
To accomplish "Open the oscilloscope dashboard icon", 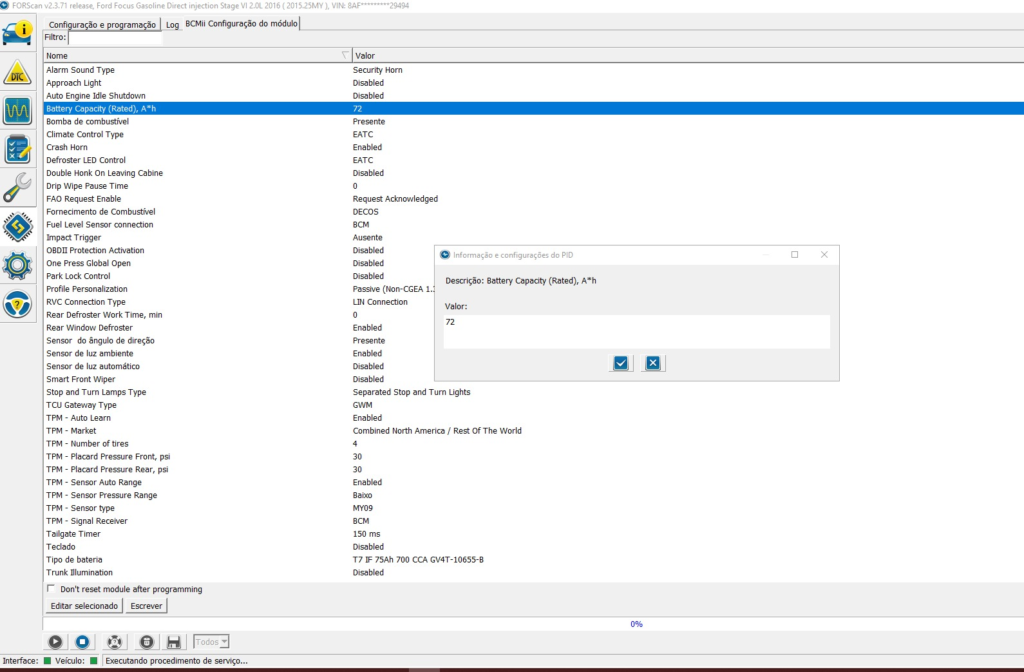I will (18, 111).
